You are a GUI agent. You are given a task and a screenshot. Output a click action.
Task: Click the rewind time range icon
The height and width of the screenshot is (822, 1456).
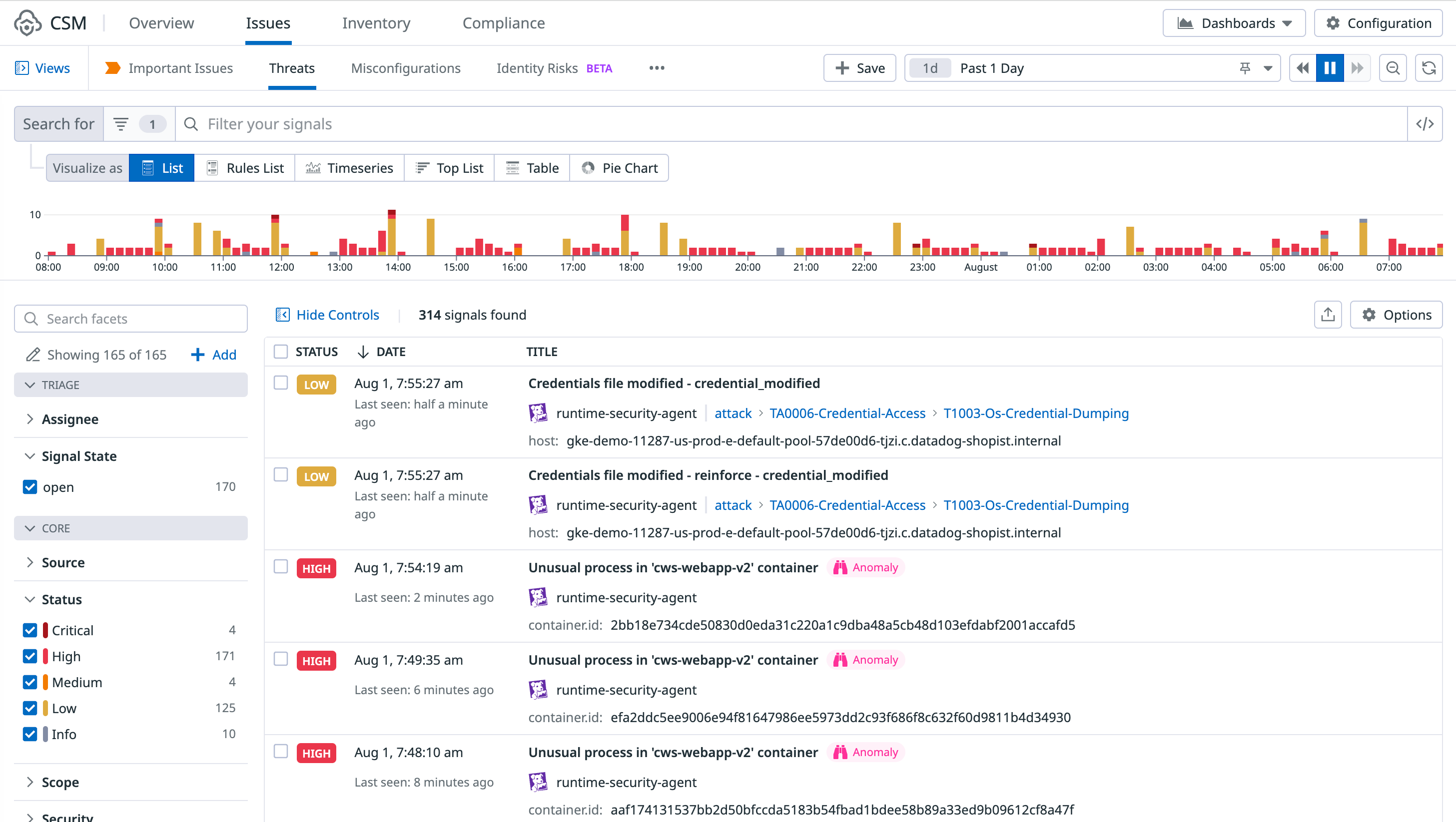(x=1302, y=68)
